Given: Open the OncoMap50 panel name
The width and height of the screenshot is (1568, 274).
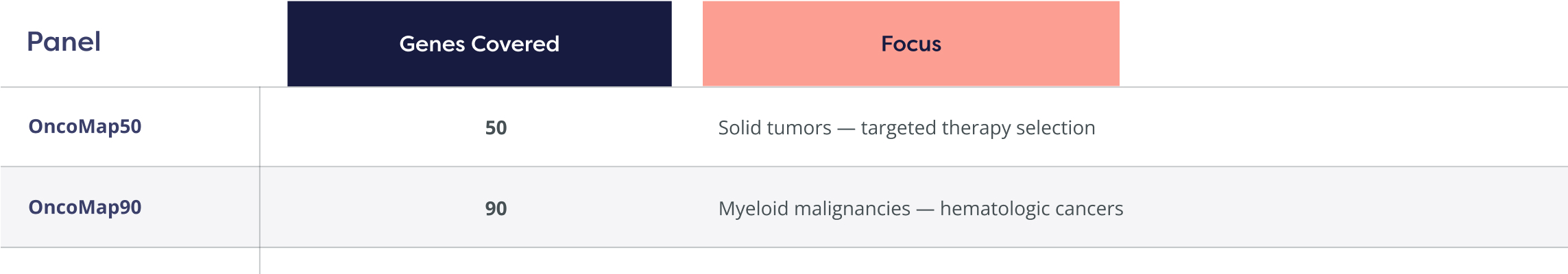Looking at the screenshot, I should 85,127.
